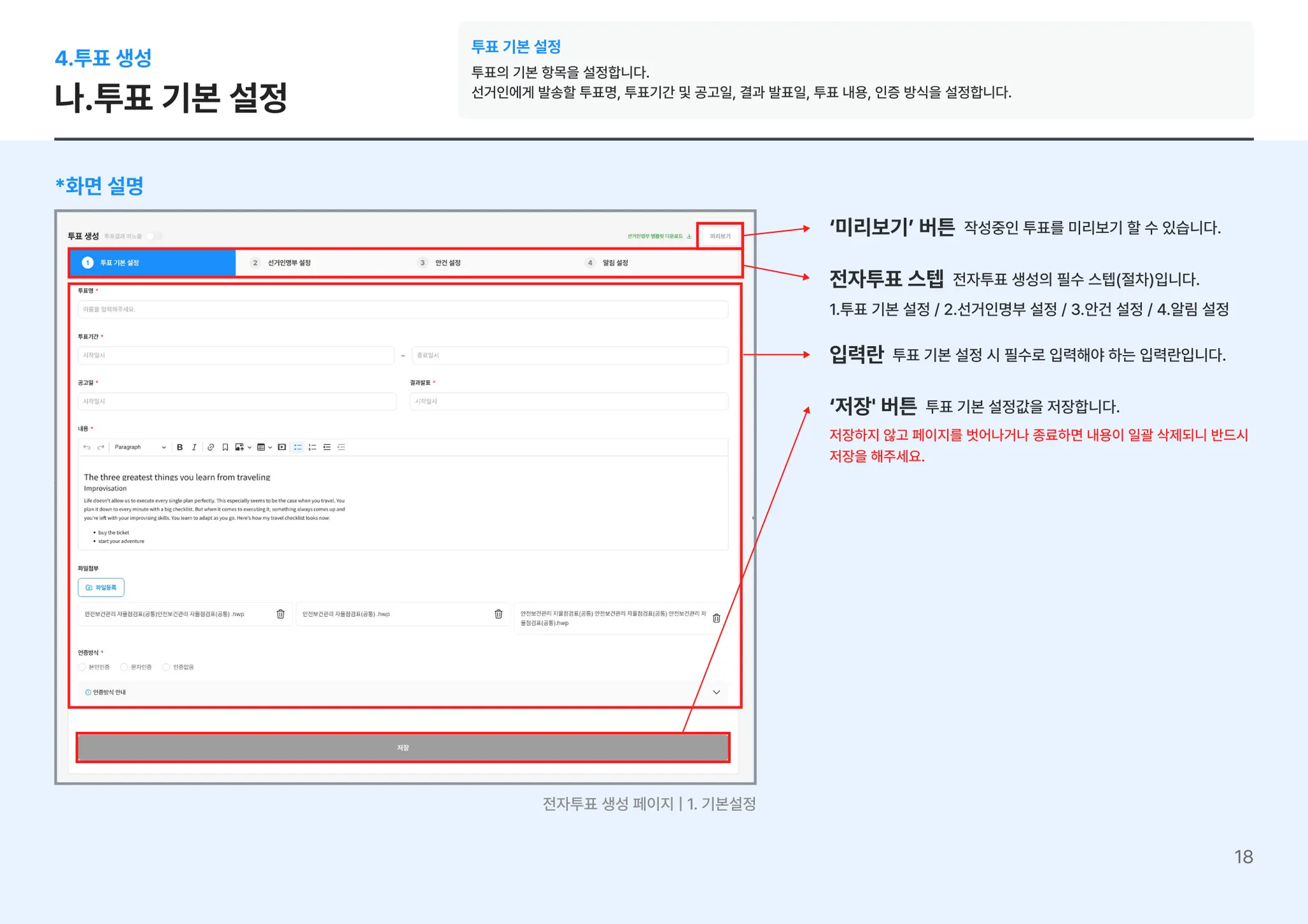Click the 투표명 name input field
Image resolution: width=1308 pixels, height=924 pixels.
[x=403, y=310]
